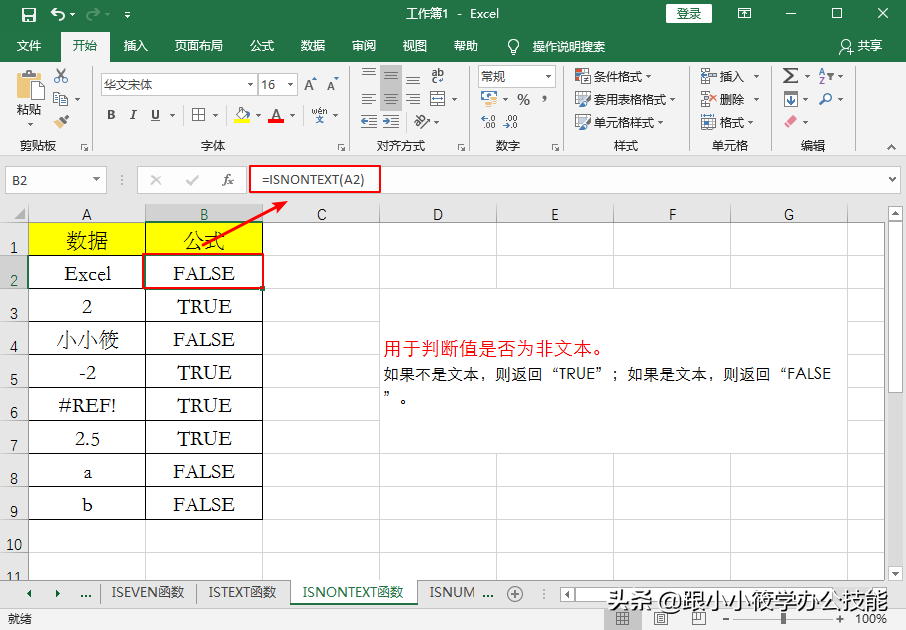Expand the Name Box dropdown arrow

[x=96, y=180]
